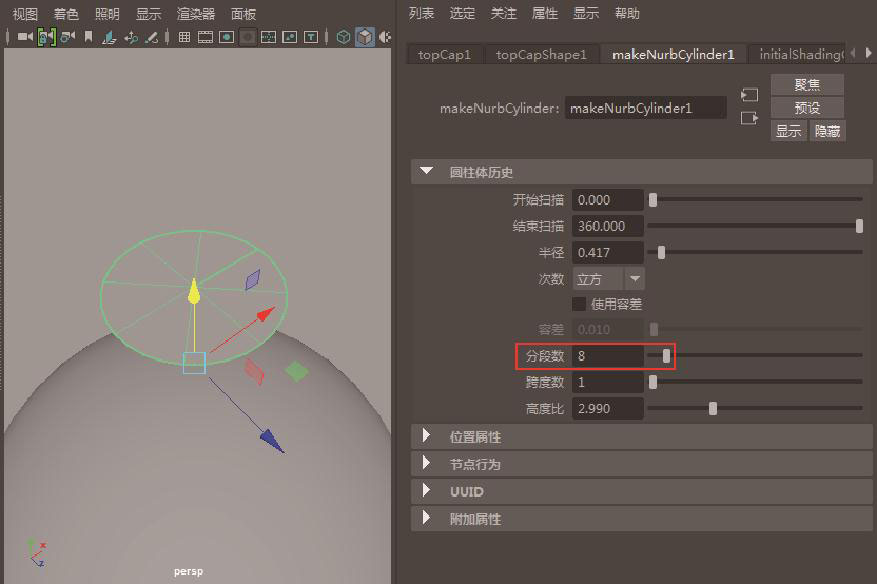Click the output connection arrow icon
Image resolution: width=877 pixels, height=584 pixels.
(x=749, y=118)
